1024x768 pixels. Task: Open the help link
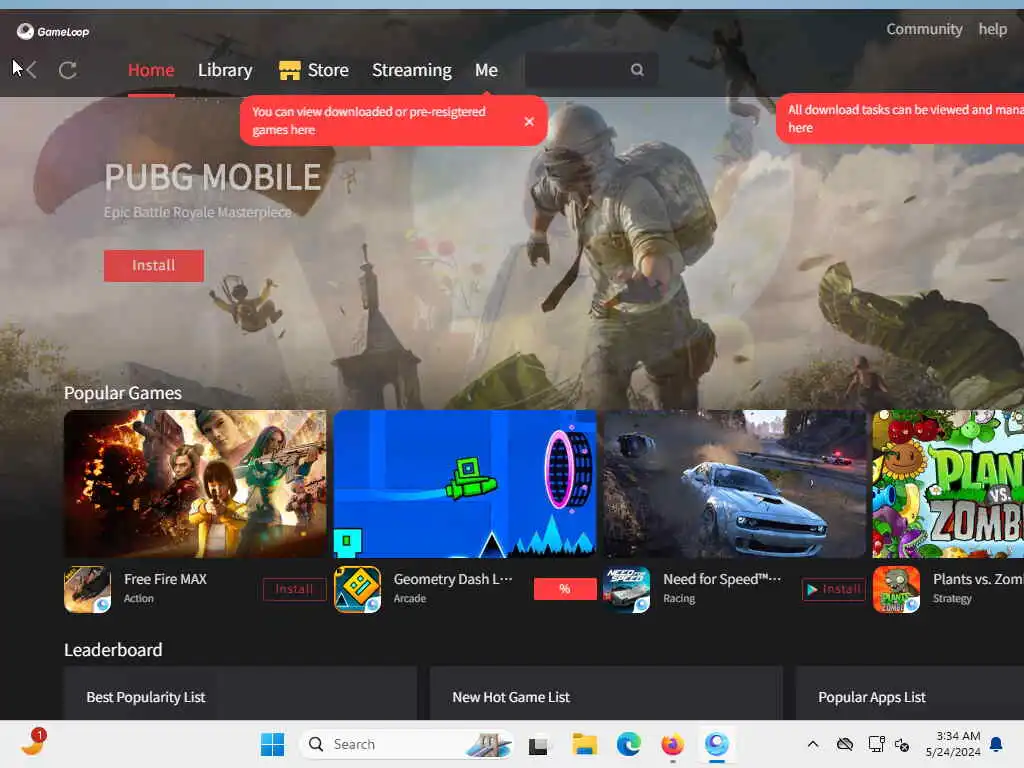pos(992,29)
